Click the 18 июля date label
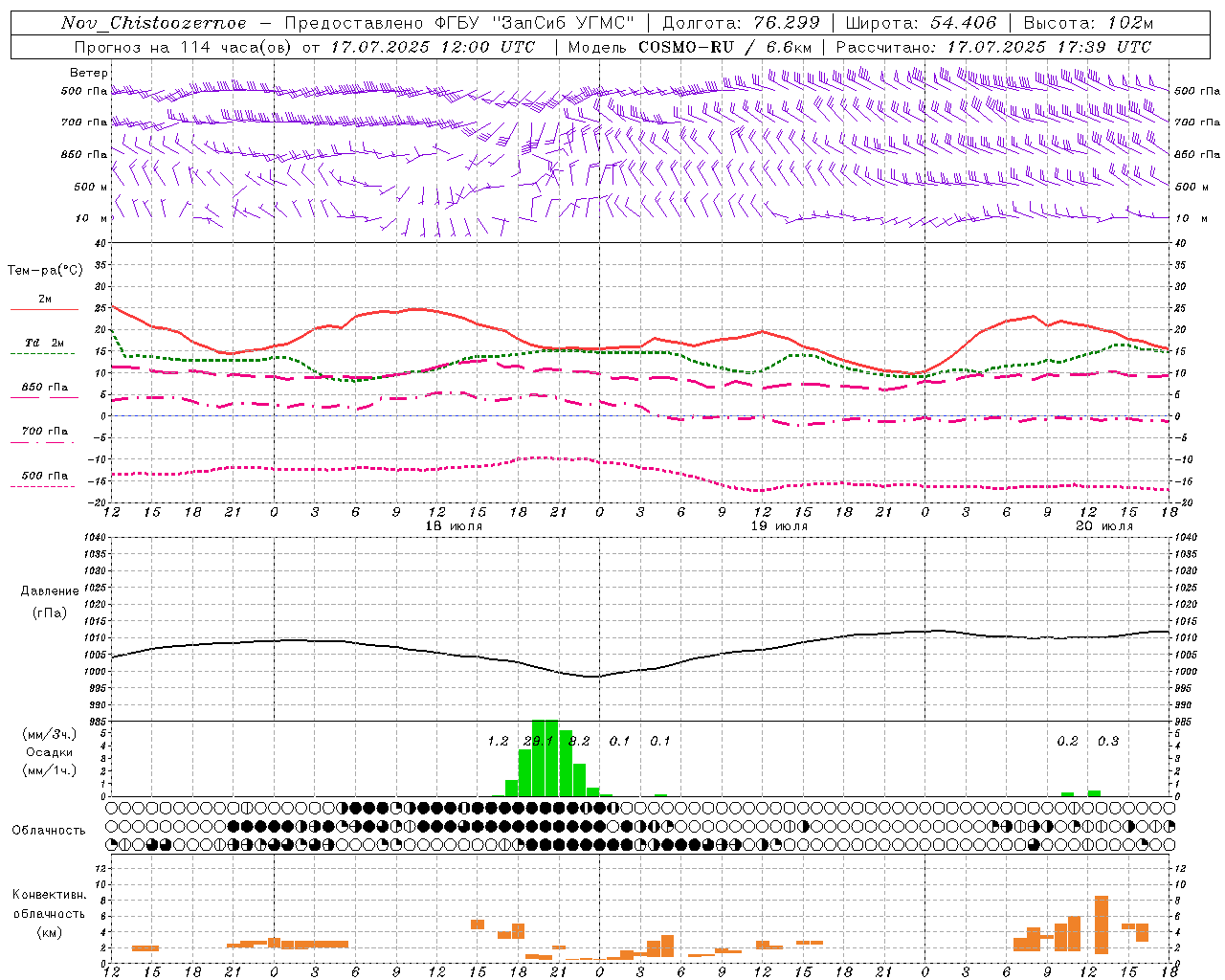1225x980 pixels. [455, 526]
